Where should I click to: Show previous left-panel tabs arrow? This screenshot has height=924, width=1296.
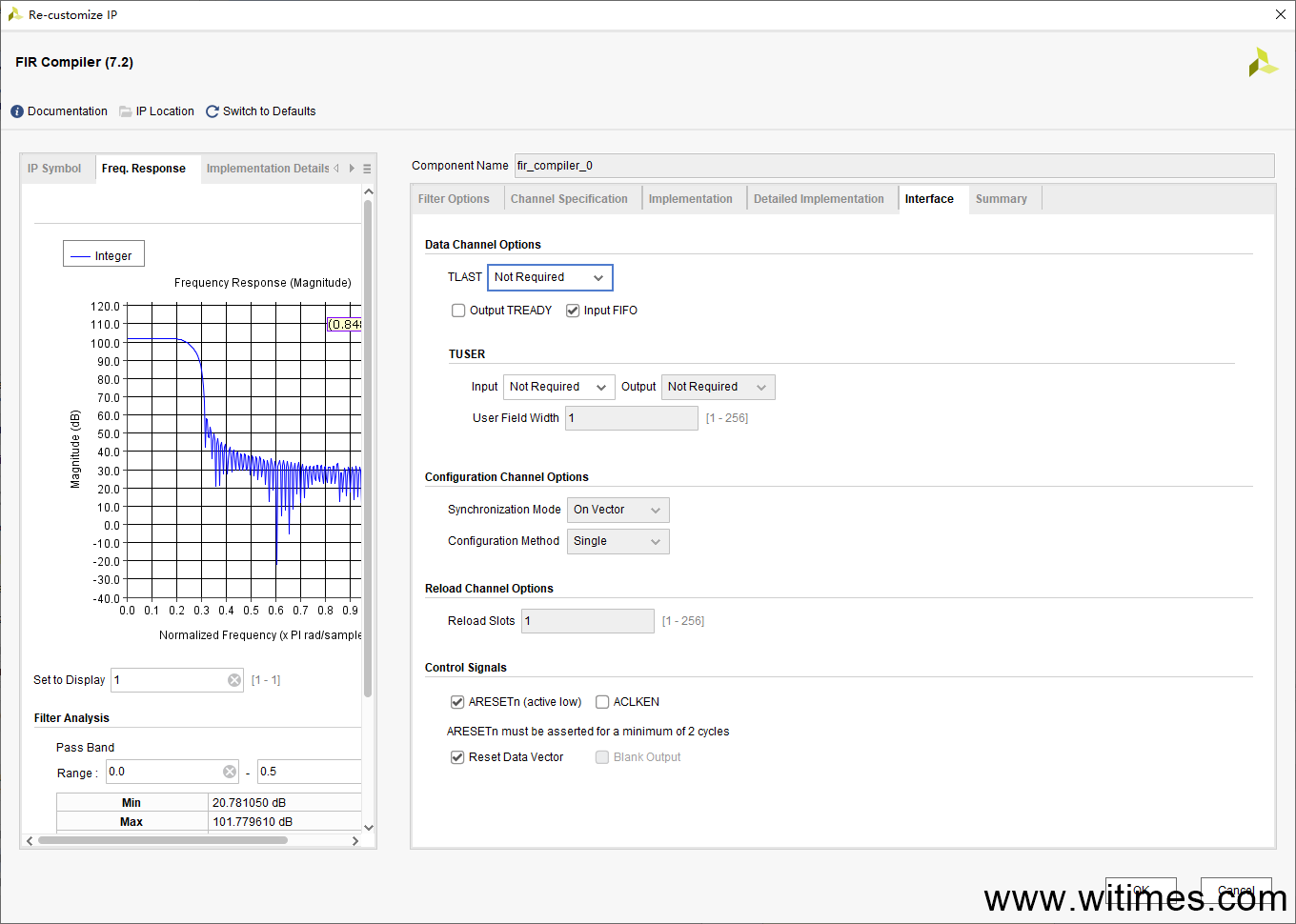pos(336,169)
